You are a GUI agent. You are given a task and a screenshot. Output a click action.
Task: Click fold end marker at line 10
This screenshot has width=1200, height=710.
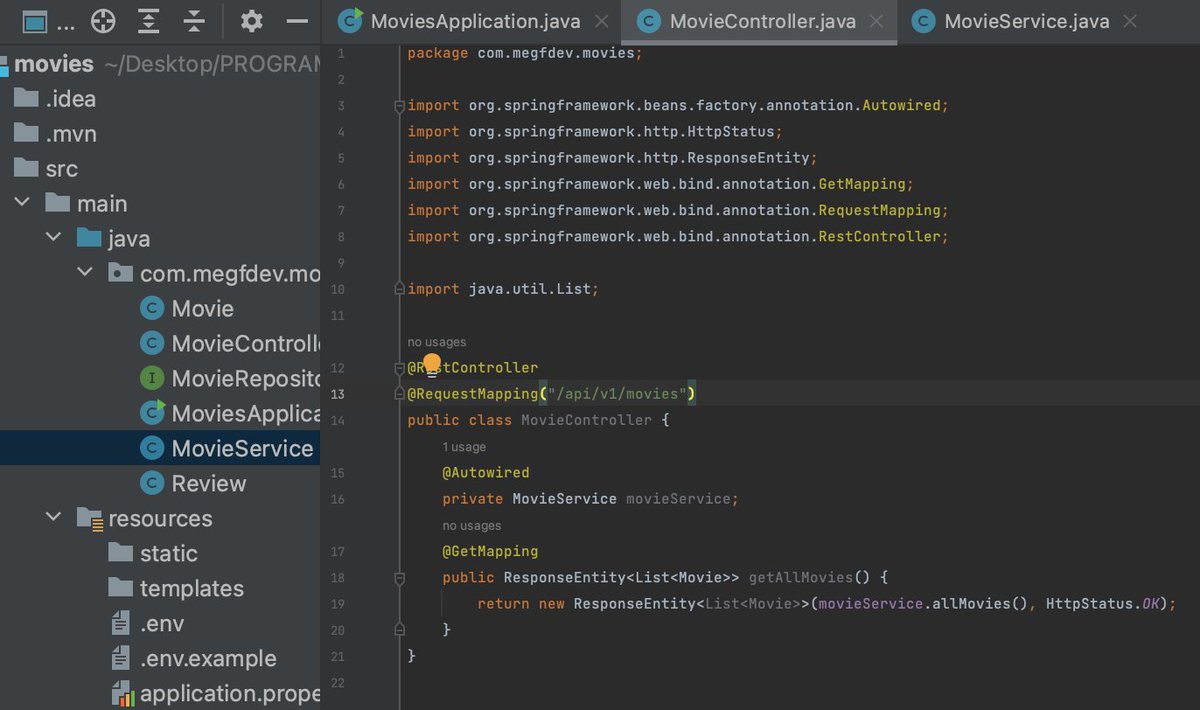point(399,289)
